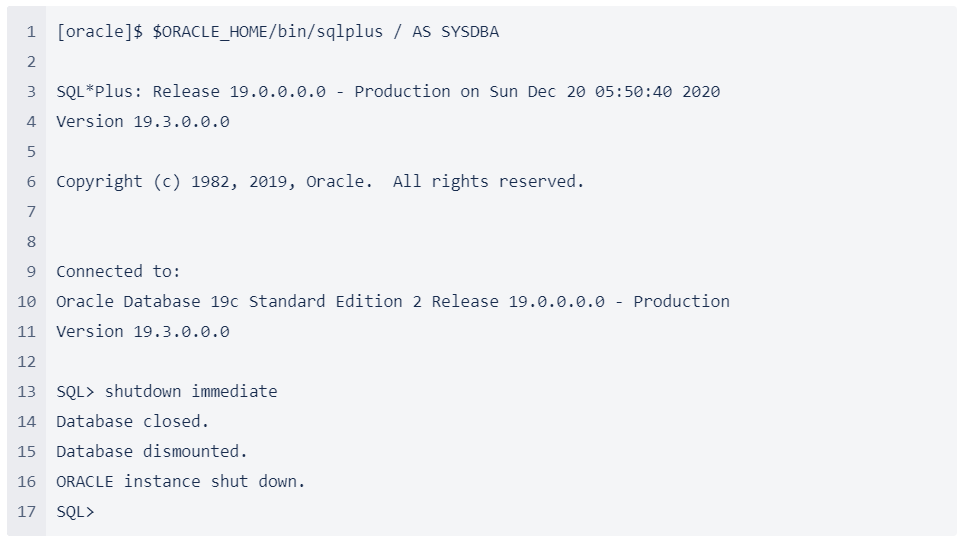Click line number 9 in the gutter
Screen dimensions: 966x544
(x=31, y=272)
